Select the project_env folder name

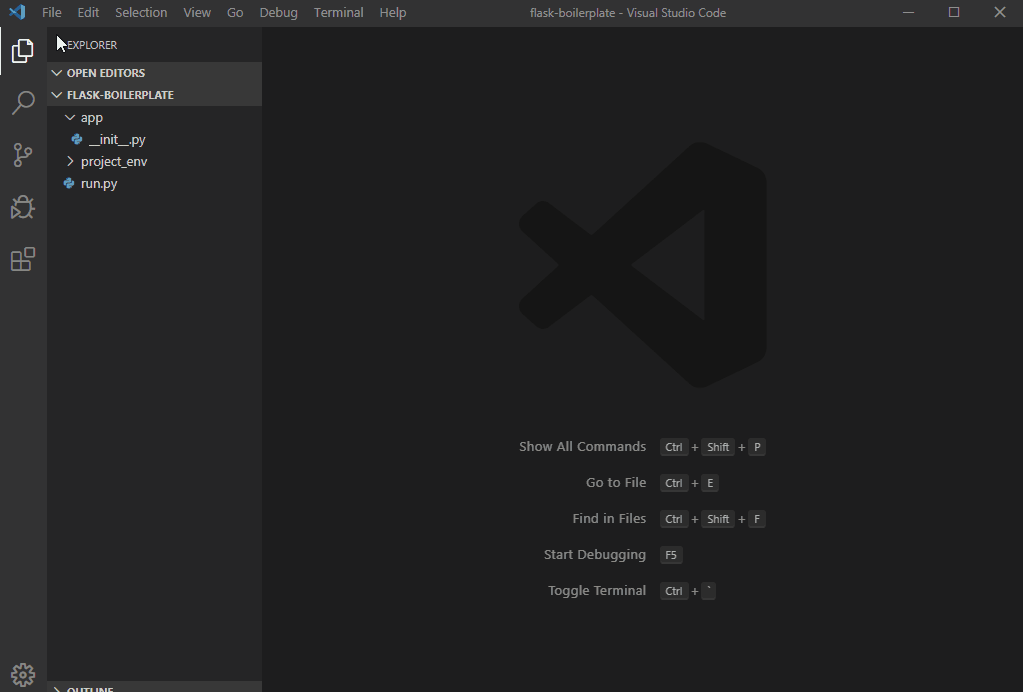click(x=114, y=162)
